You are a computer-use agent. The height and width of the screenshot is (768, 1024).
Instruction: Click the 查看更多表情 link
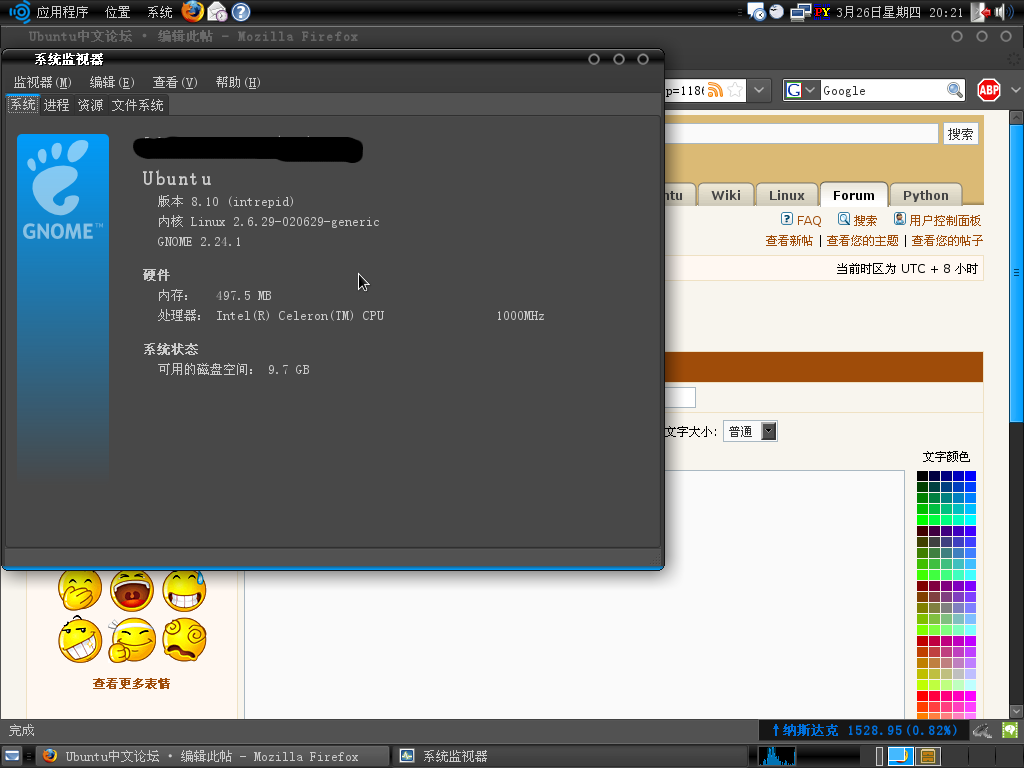pos(131,683)
